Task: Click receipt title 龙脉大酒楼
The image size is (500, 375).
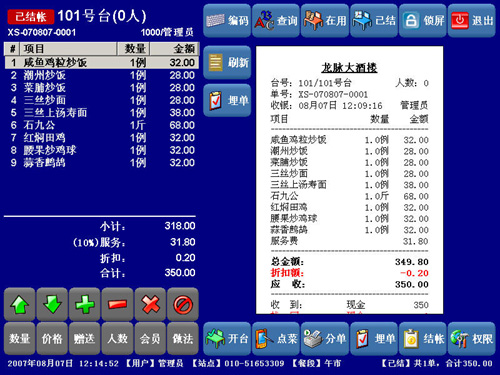Action: pos(349,68)
